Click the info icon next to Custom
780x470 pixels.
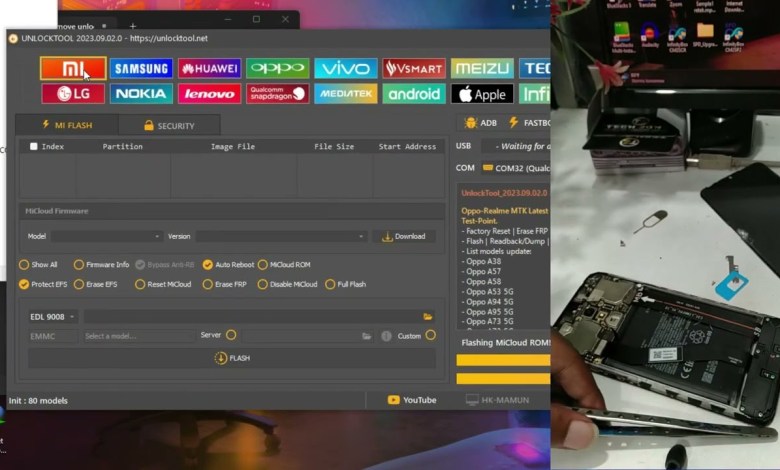[x=386, y=336]
